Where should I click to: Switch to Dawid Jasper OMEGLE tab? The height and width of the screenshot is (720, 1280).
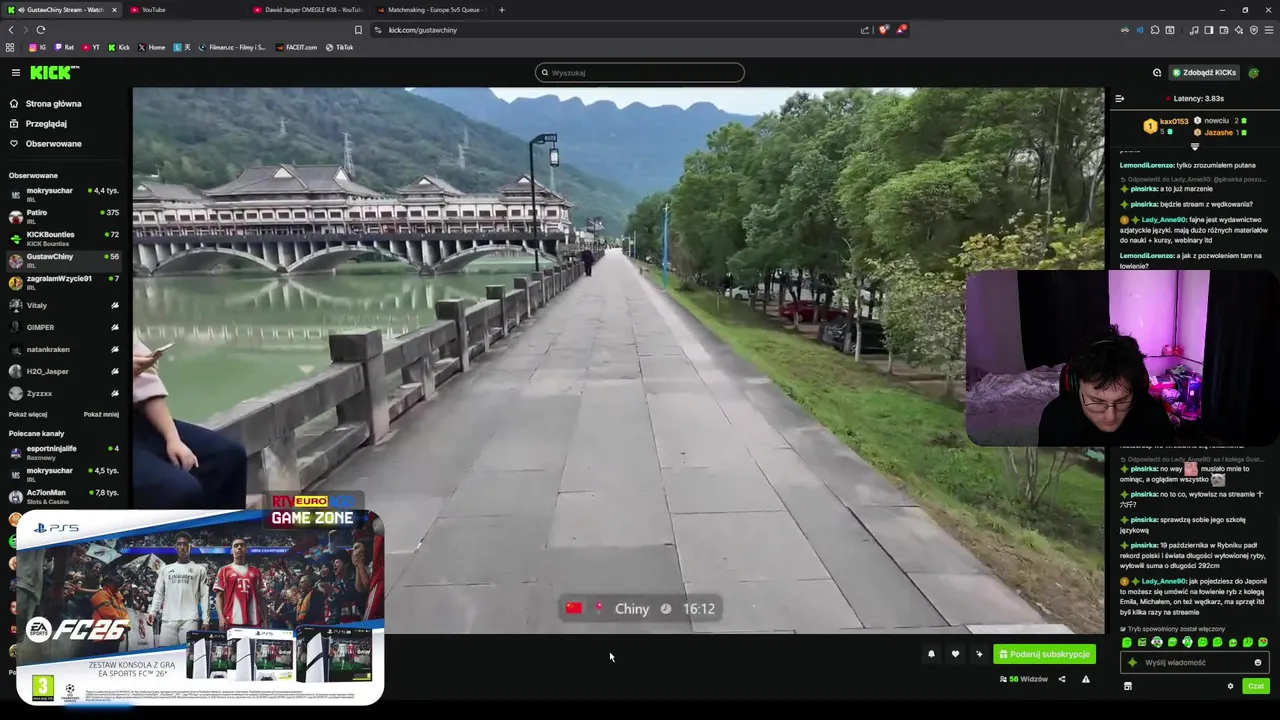tap(308, 10)
